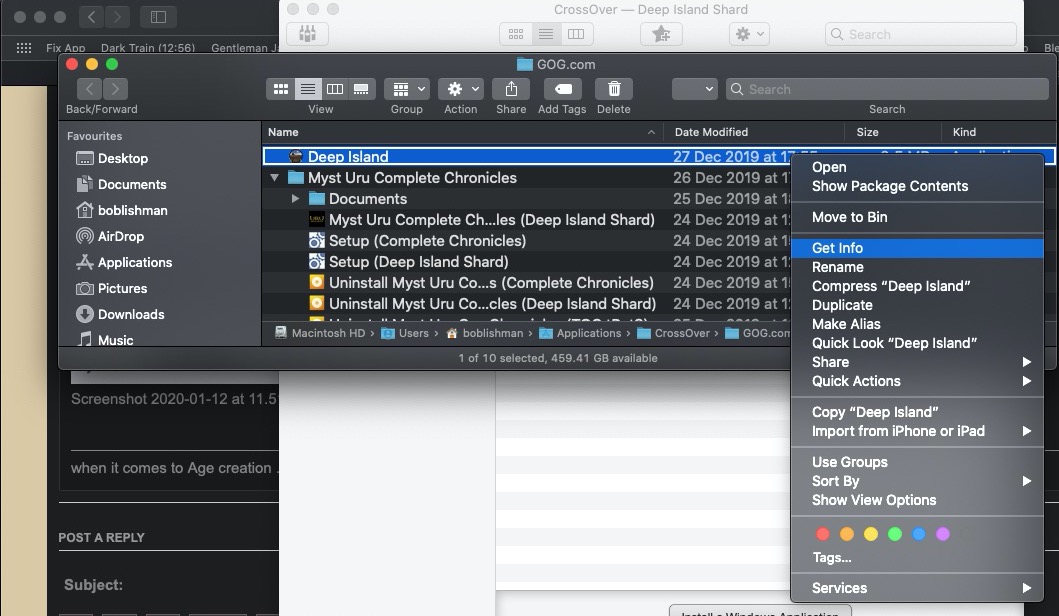Sort by Name column header
The height and width of the screenshot is (616, 1059).
463,132
